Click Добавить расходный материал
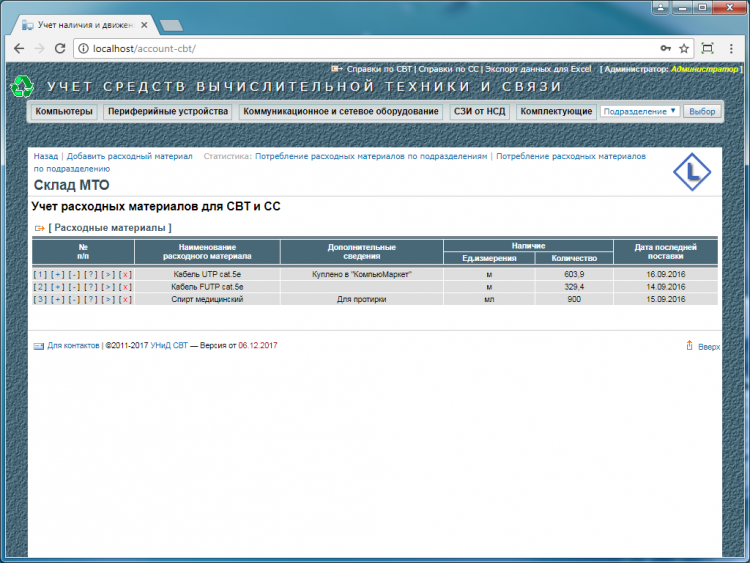The height and width of the screenshot is (563, 750). 130,156
